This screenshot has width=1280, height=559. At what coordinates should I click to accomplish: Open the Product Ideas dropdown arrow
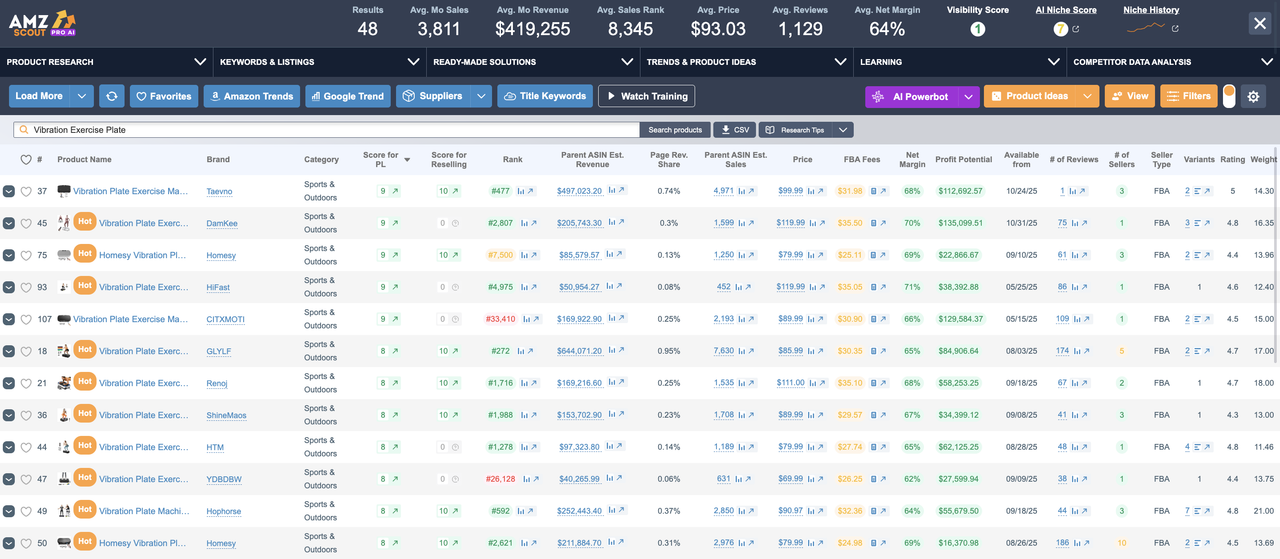pos(1088,96)
